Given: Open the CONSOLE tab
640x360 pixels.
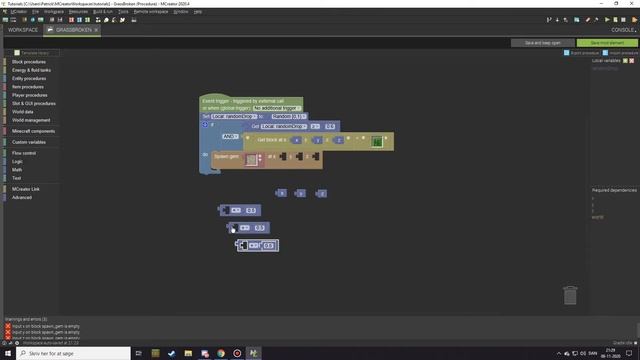Looking at the screenshot, I should (623, 30).
